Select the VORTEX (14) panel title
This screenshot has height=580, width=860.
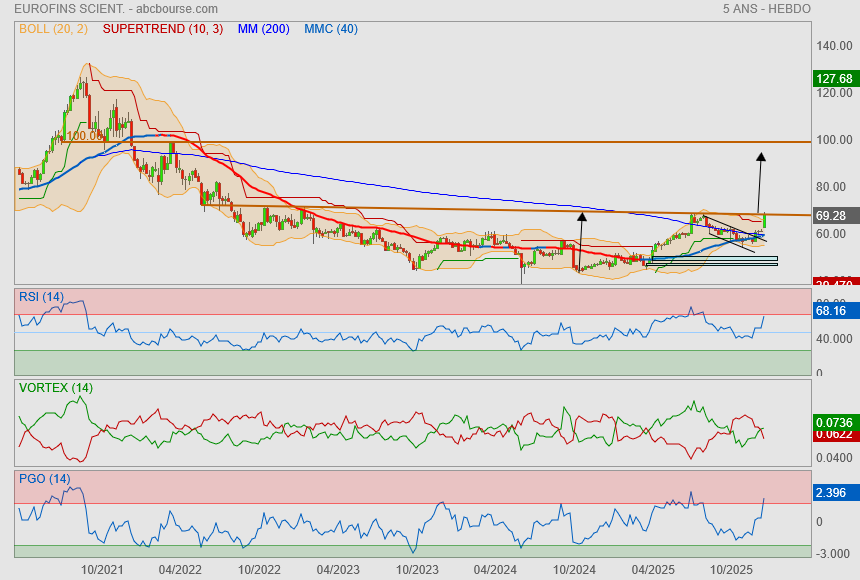(x=55, y=387)
